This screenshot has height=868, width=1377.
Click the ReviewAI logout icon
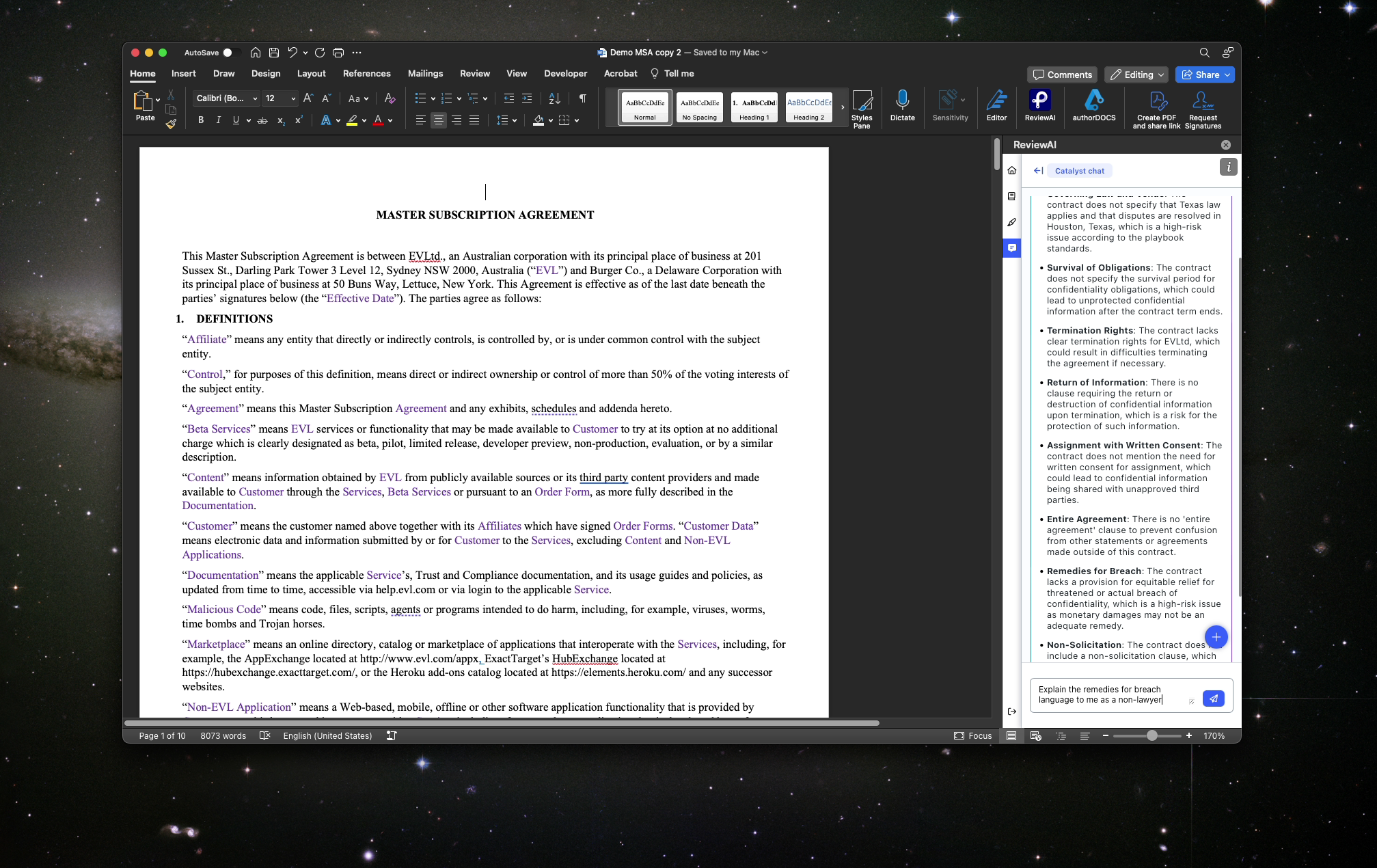click(x=1011, y=711)
